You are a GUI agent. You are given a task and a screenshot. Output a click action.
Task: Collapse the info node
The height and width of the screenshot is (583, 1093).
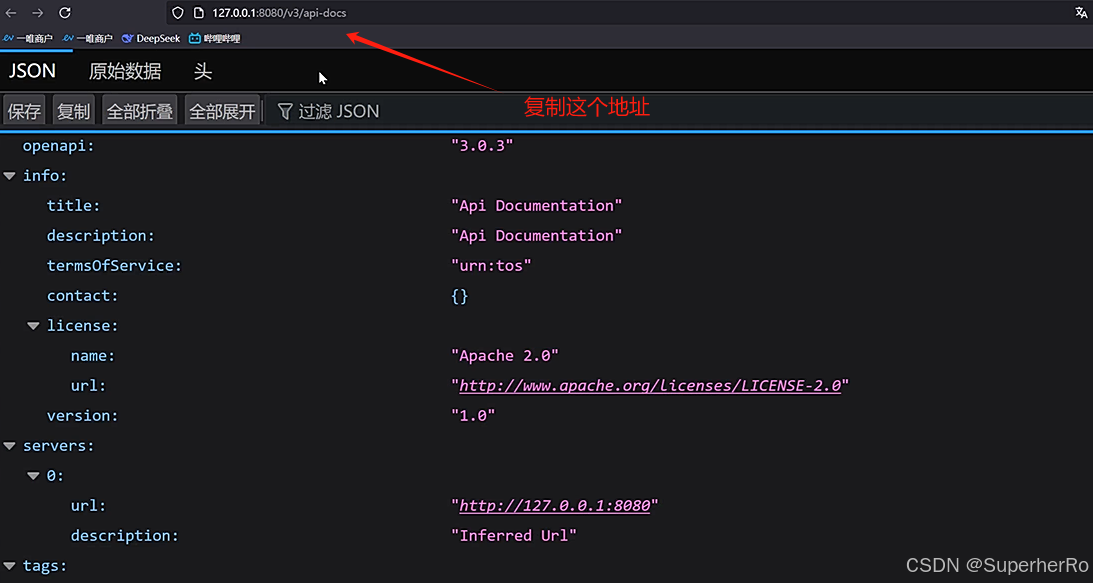tap(9, 176)
